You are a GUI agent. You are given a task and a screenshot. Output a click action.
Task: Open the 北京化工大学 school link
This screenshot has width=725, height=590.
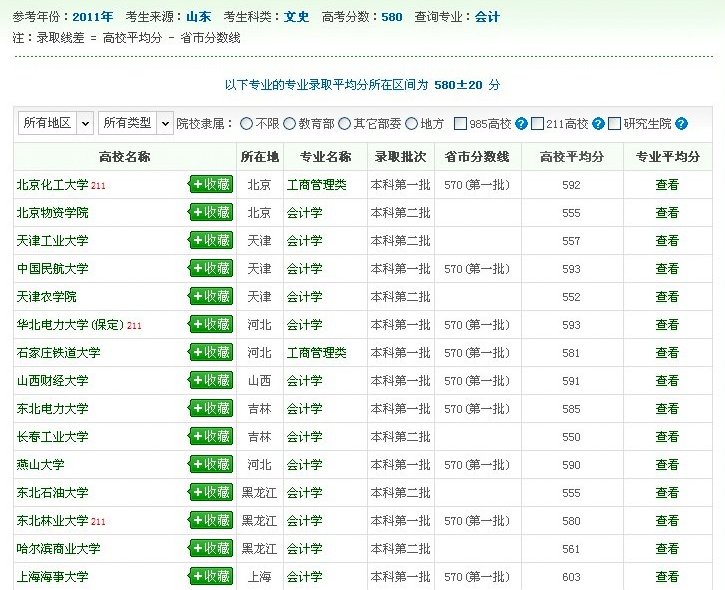52,185
